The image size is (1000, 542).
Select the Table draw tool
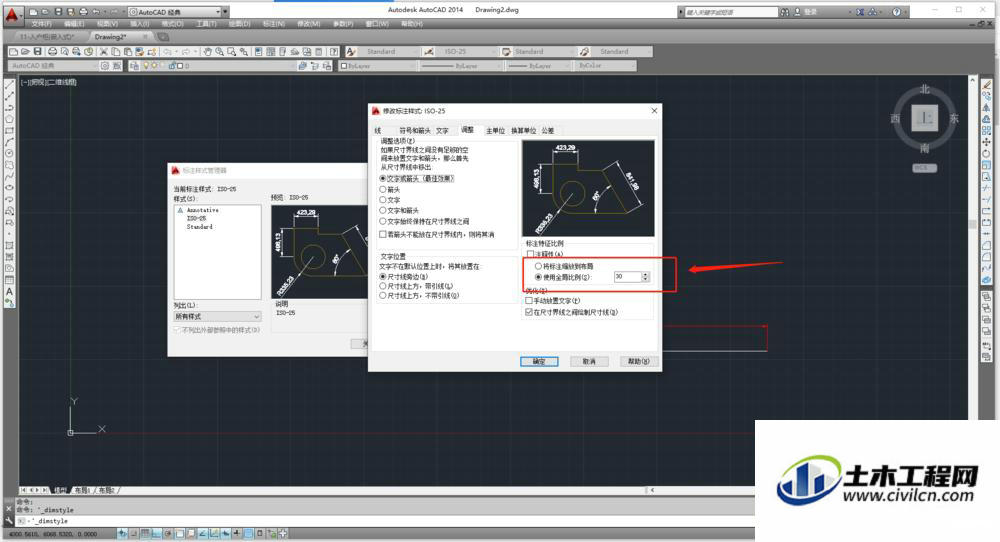click(x=10, y=280)
